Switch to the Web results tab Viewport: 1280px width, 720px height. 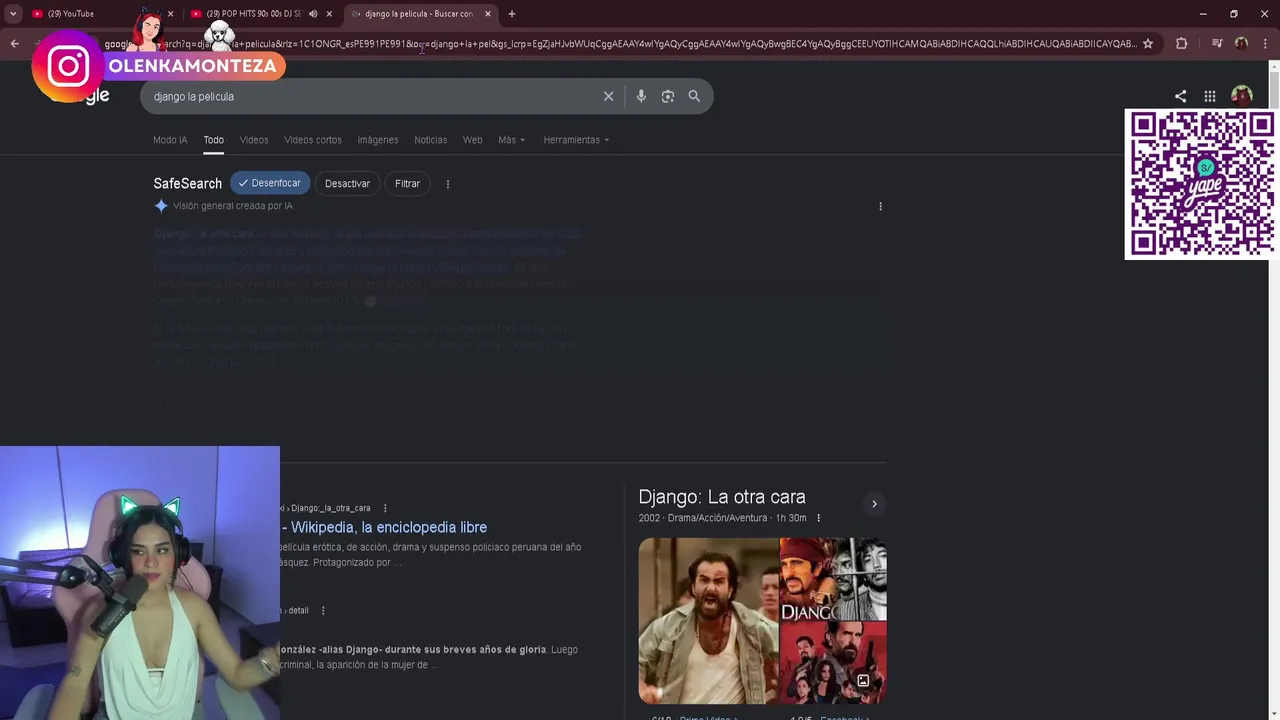[473, 140]
